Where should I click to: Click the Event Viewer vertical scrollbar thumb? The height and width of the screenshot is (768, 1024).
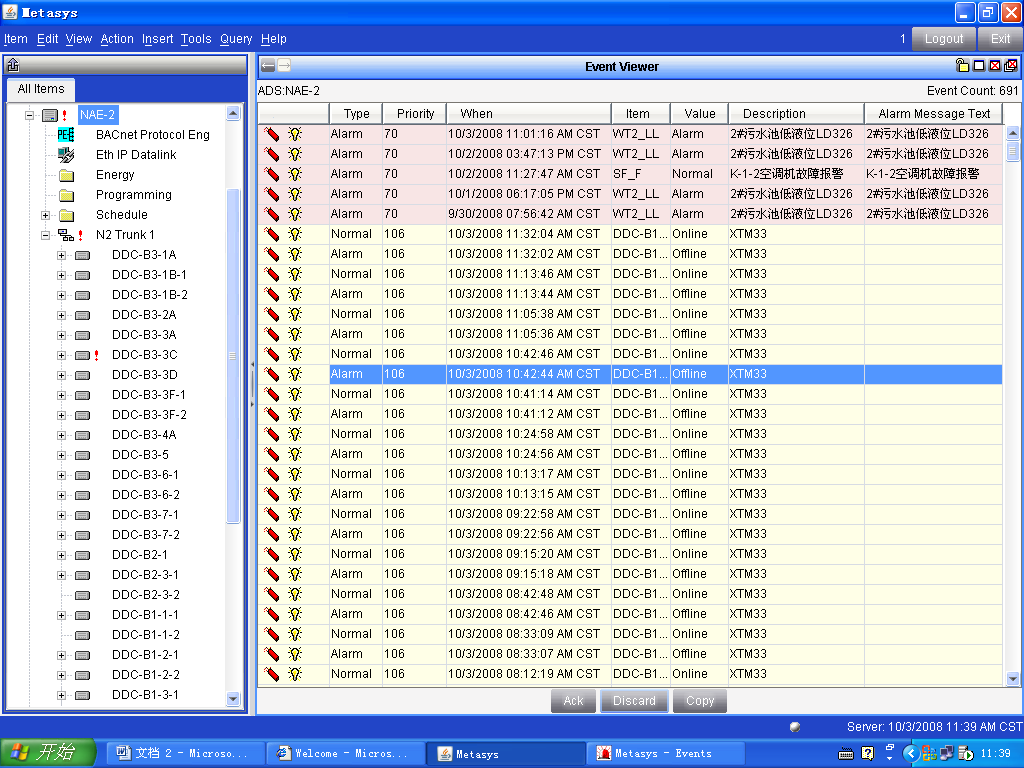click(1012, 151)
